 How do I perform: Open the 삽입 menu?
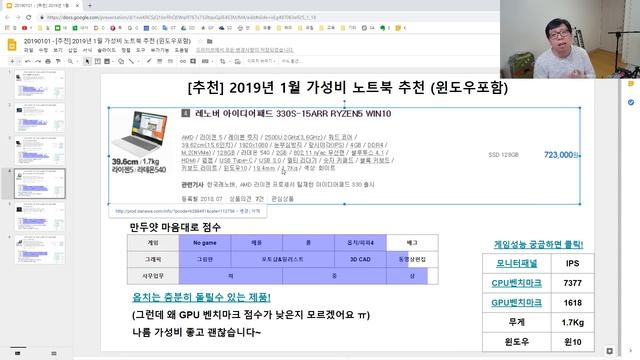tap(73, 50)
